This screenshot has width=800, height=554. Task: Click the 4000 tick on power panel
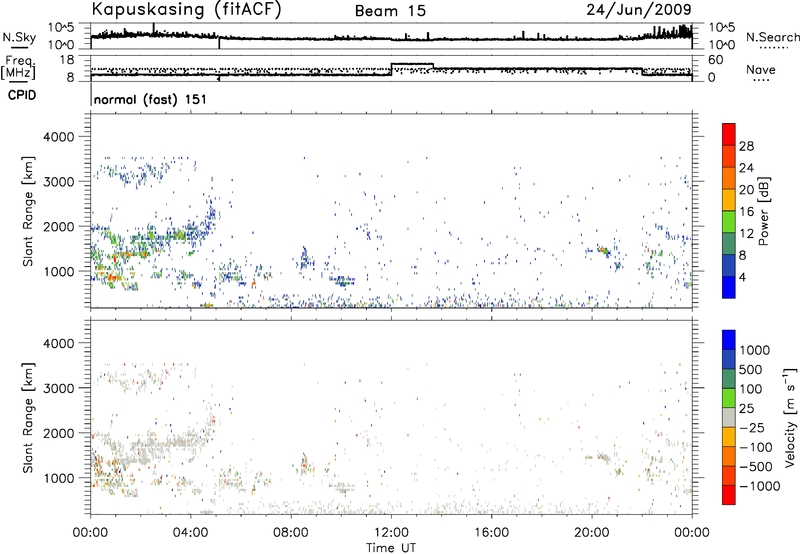(58, 137)
